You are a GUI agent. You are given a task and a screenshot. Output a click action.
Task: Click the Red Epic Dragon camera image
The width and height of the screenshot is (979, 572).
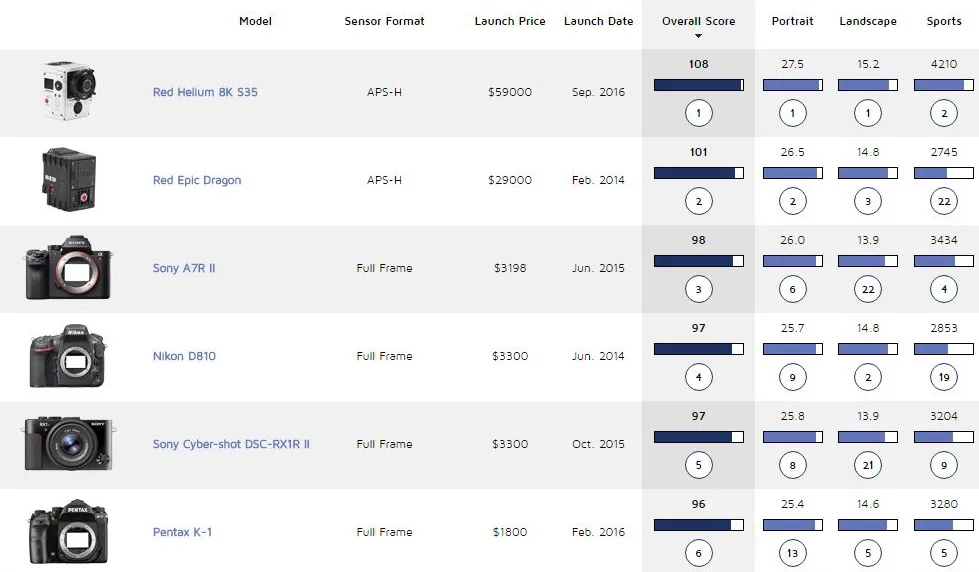(69, 180)
